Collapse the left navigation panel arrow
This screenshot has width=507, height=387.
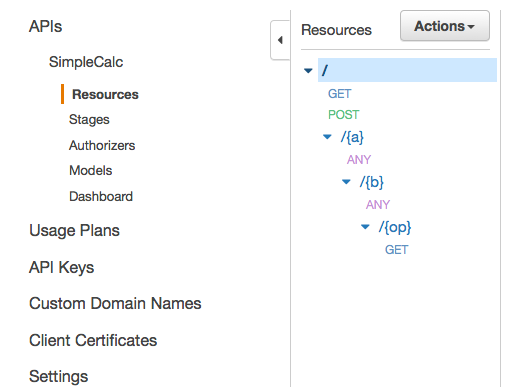(x=280, y=40)
